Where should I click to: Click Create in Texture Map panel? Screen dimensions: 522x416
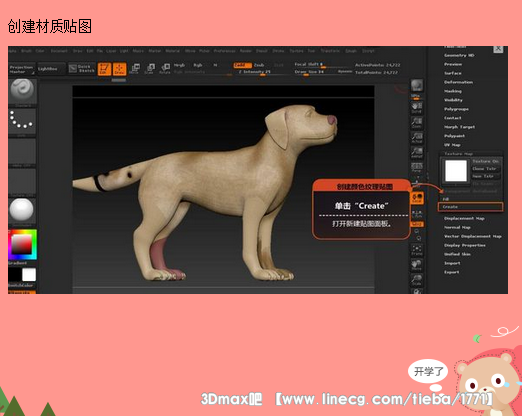pyautogui.click(x=470, y=207)
